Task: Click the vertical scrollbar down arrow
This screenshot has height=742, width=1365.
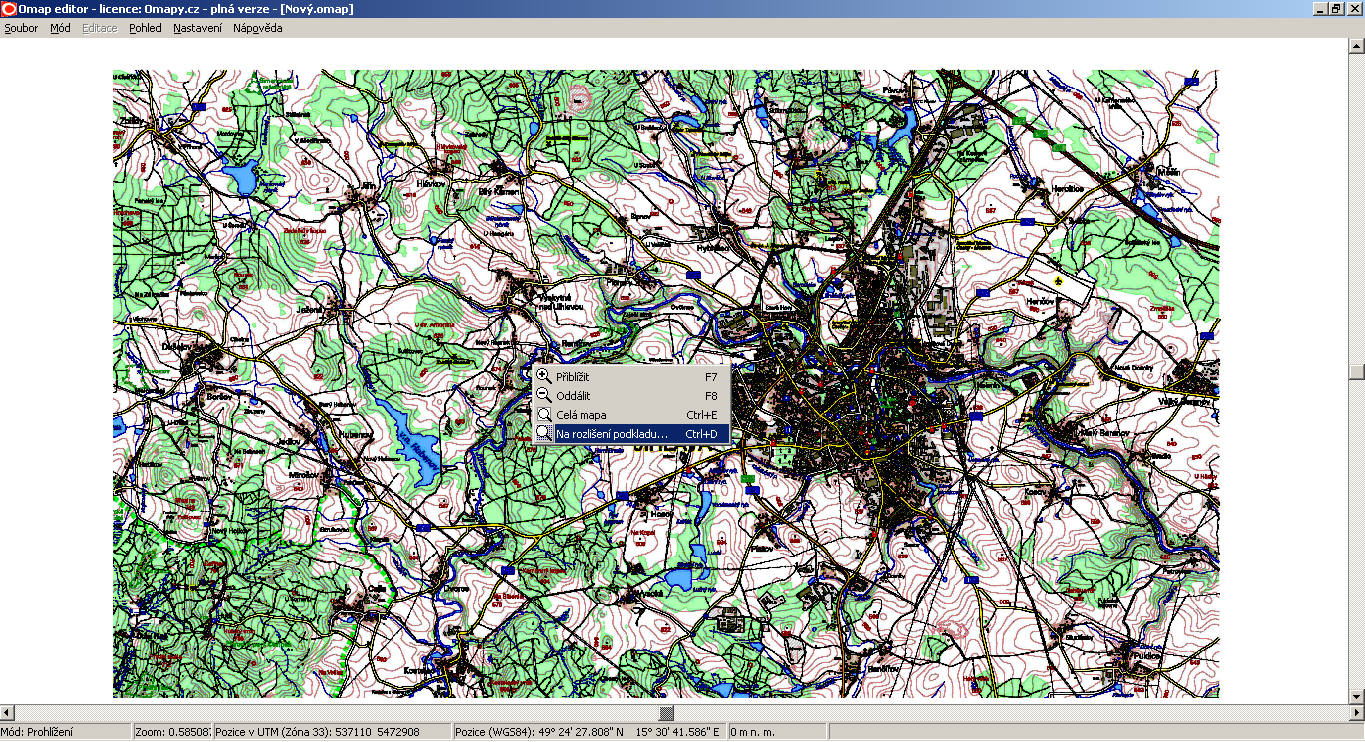Action: (x=1357, y=697)
